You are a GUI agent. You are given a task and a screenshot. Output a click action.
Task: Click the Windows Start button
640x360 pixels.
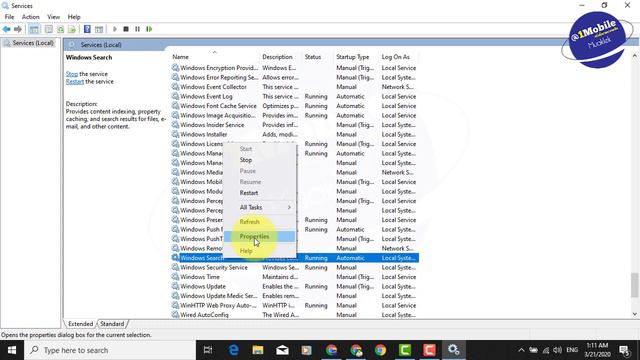[x=12, y=350]
